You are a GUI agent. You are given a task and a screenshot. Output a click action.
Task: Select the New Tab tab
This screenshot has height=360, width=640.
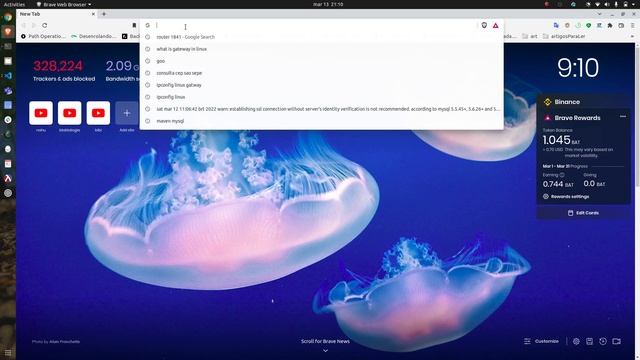click(57, 14)
